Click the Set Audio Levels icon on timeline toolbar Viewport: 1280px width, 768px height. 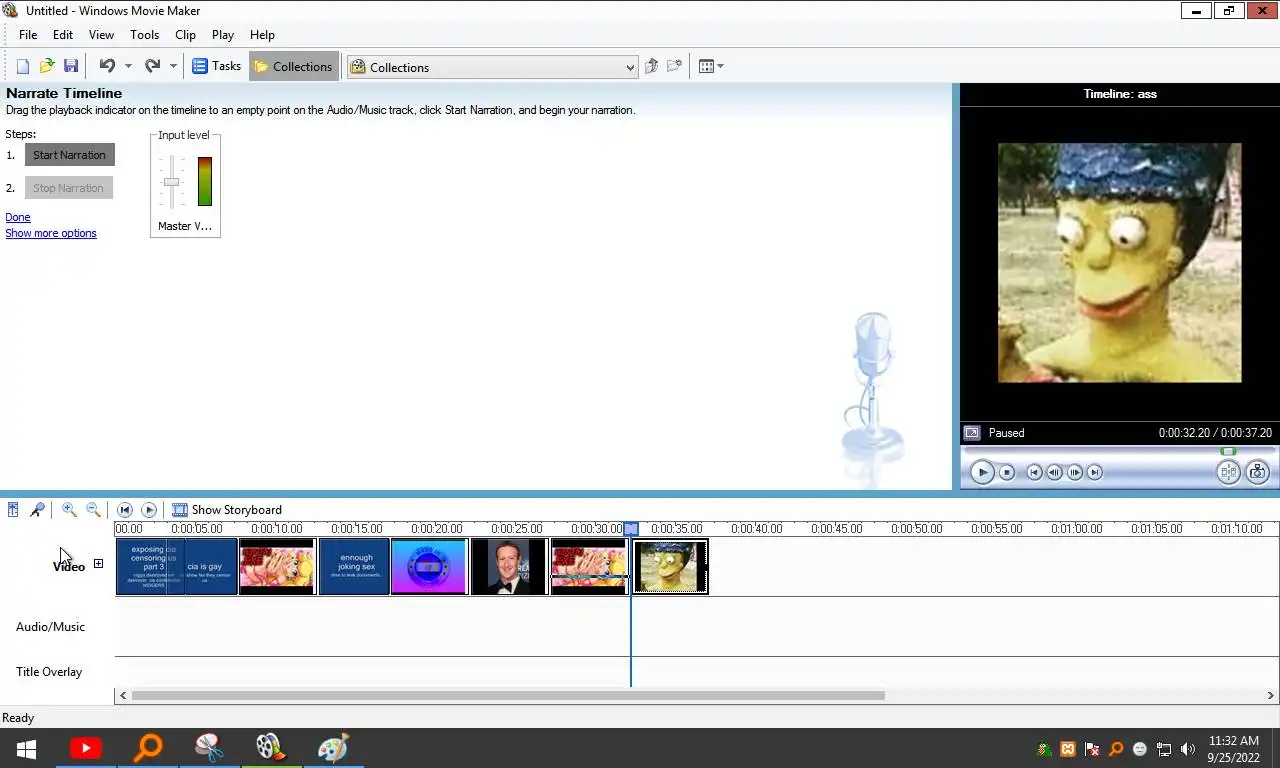pyautogui.click(x=13, y=510)
